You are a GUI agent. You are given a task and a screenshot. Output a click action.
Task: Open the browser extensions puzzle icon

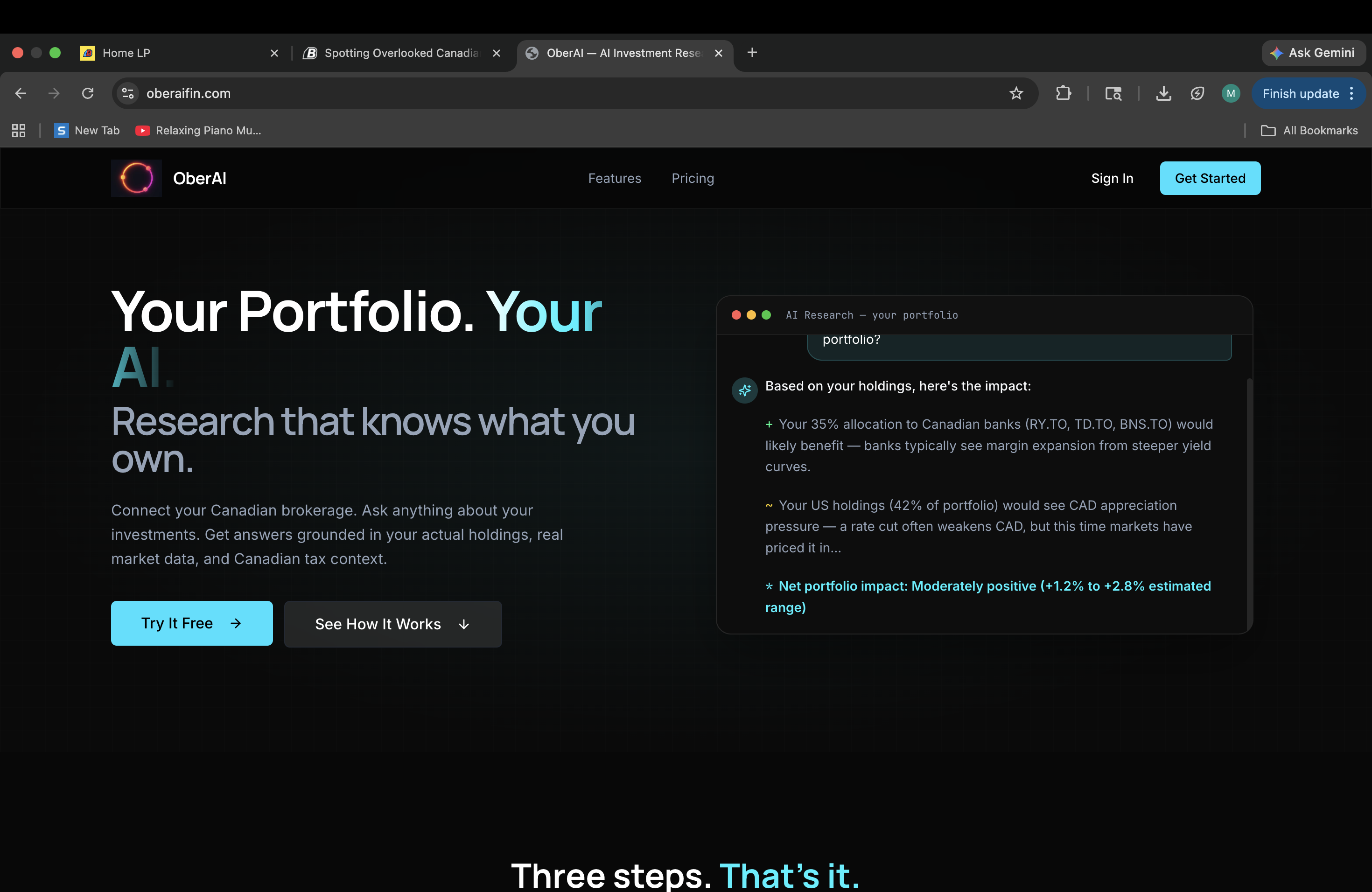coord(1063,93)
